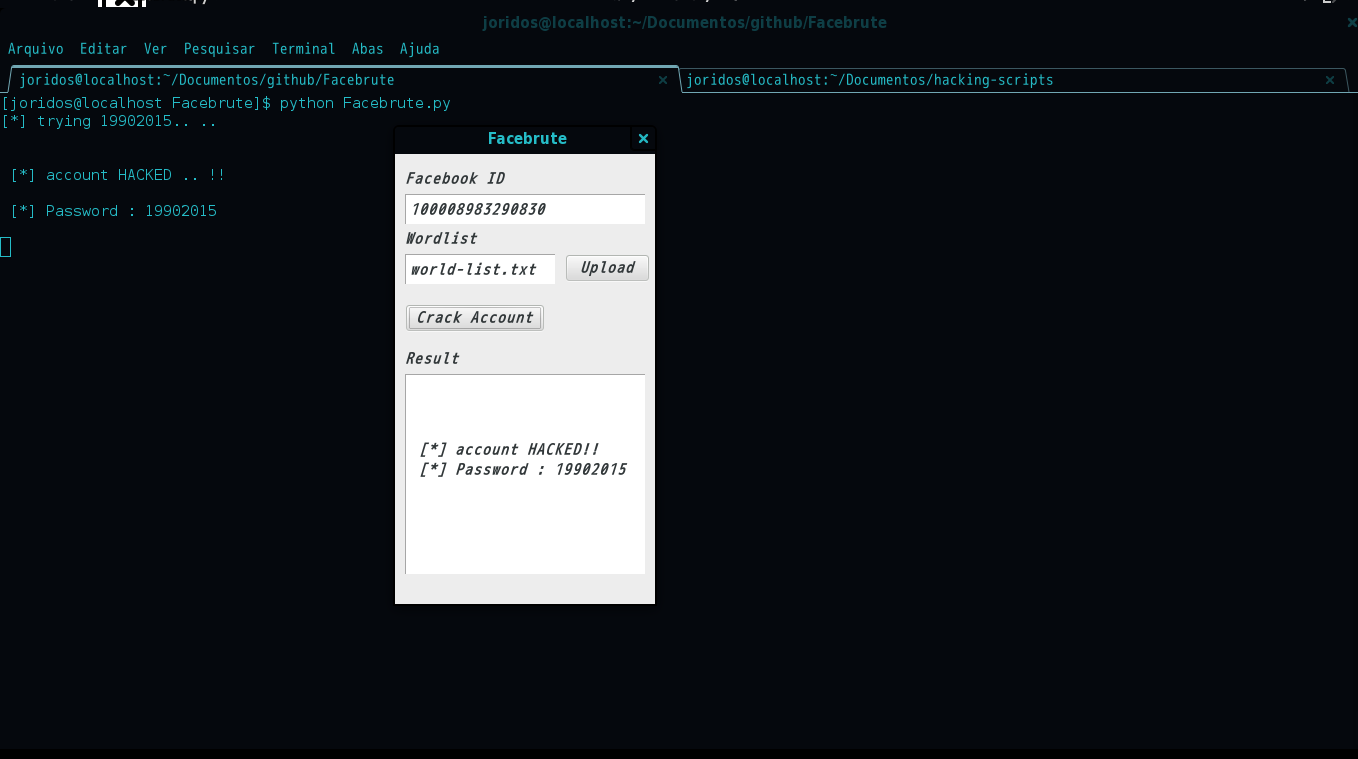Close the hacking-scripts terminal tab

[1330, 80]
